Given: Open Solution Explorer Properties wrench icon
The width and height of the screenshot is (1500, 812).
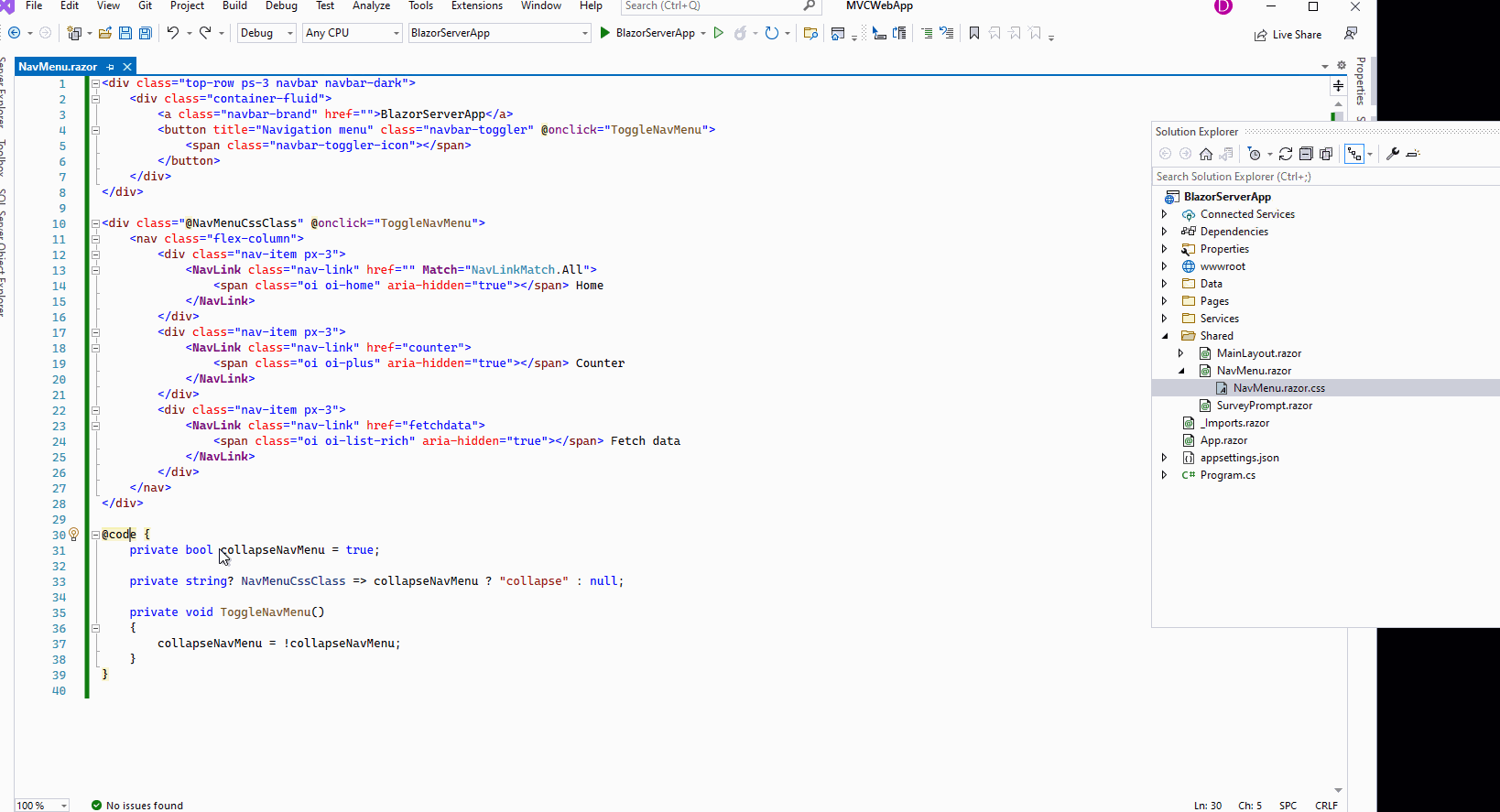Looking at the screenshot, I should point(1393,154).
